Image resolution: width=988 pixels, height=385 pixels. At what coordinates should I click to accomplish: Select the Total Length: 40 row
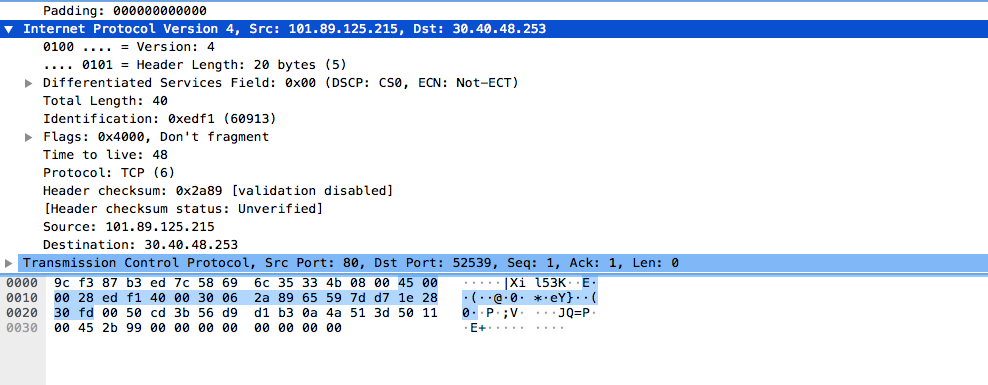pyautogui.click(x=494, y=101)
